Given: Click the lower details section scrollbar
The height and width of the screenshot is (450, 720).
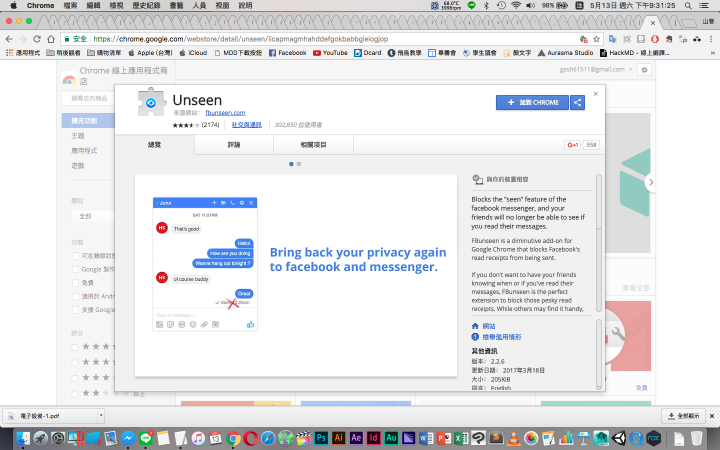Looking at the screenshot, I should tap(599, 354).
